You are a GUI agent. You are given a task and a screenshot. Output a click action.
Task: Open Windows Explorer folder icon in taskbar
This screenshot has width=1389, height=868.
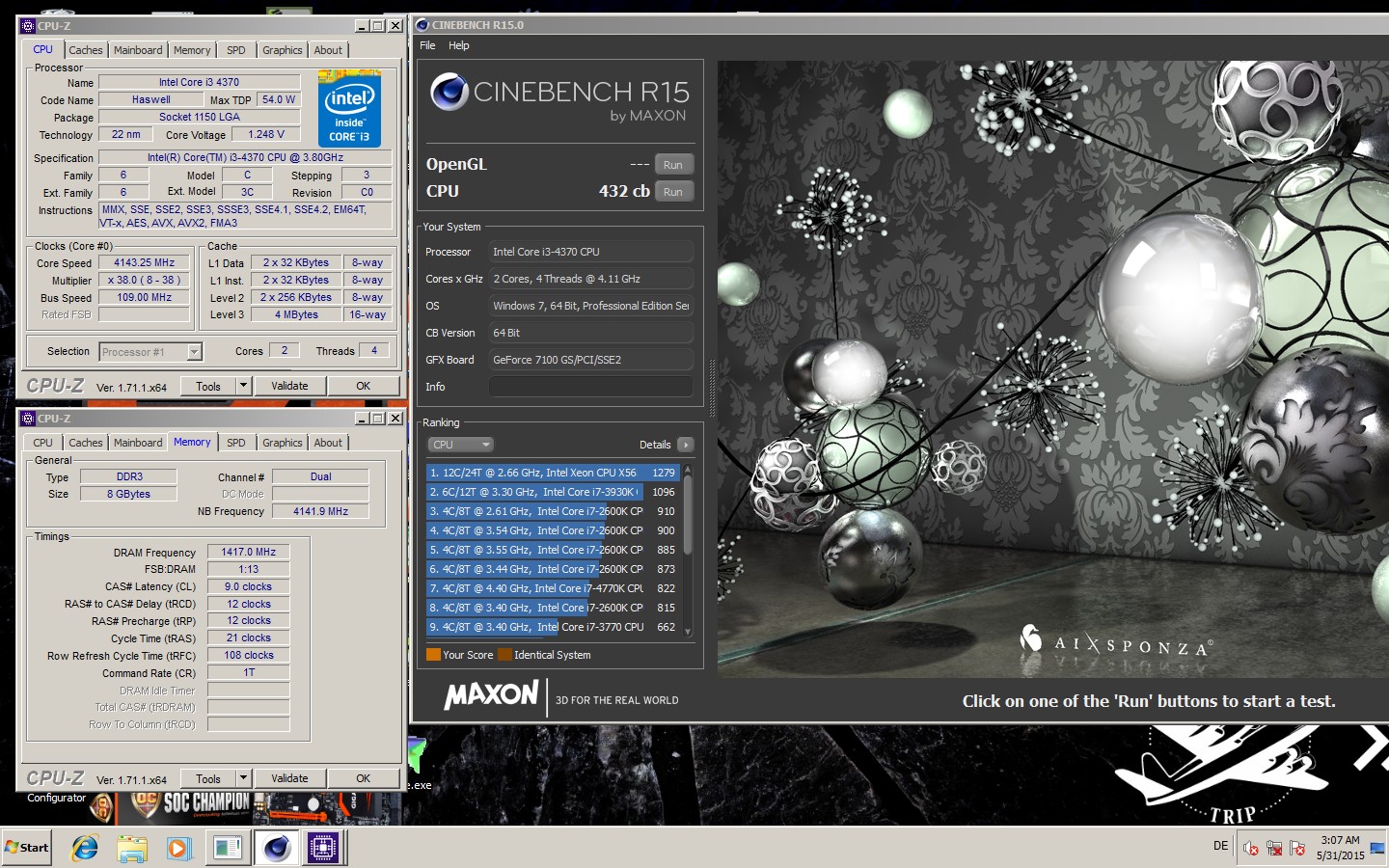[132, 848]
